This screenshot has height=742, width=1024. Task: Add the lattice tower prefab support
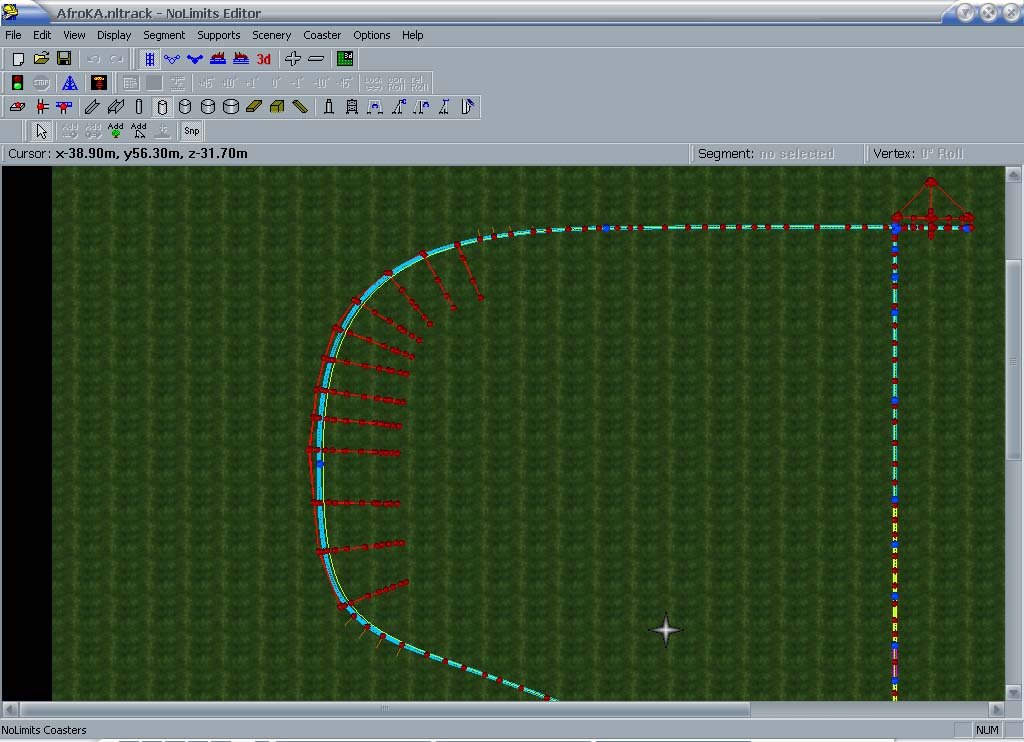point(352,106)
